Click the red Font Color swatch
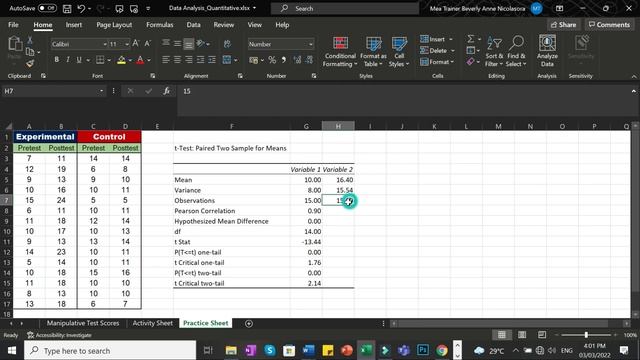 point(140,60)
